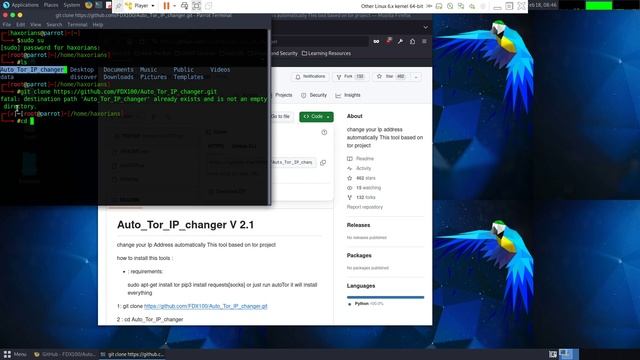The height and width of the screenshot is (360, 640).
Task: Click the Packages heading link
Action: pos(359,256)
